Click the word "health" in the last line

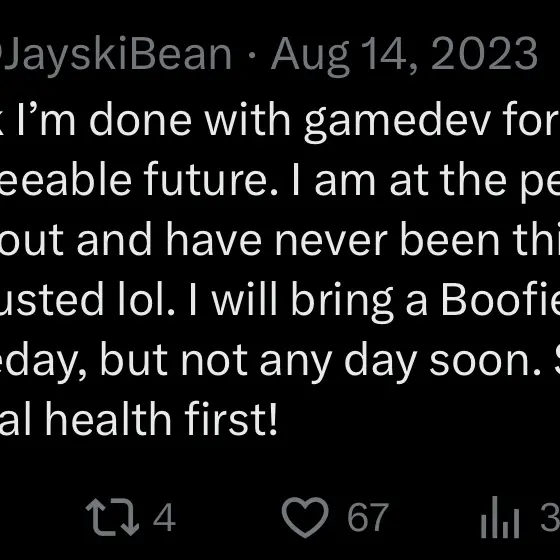[109, 418]
